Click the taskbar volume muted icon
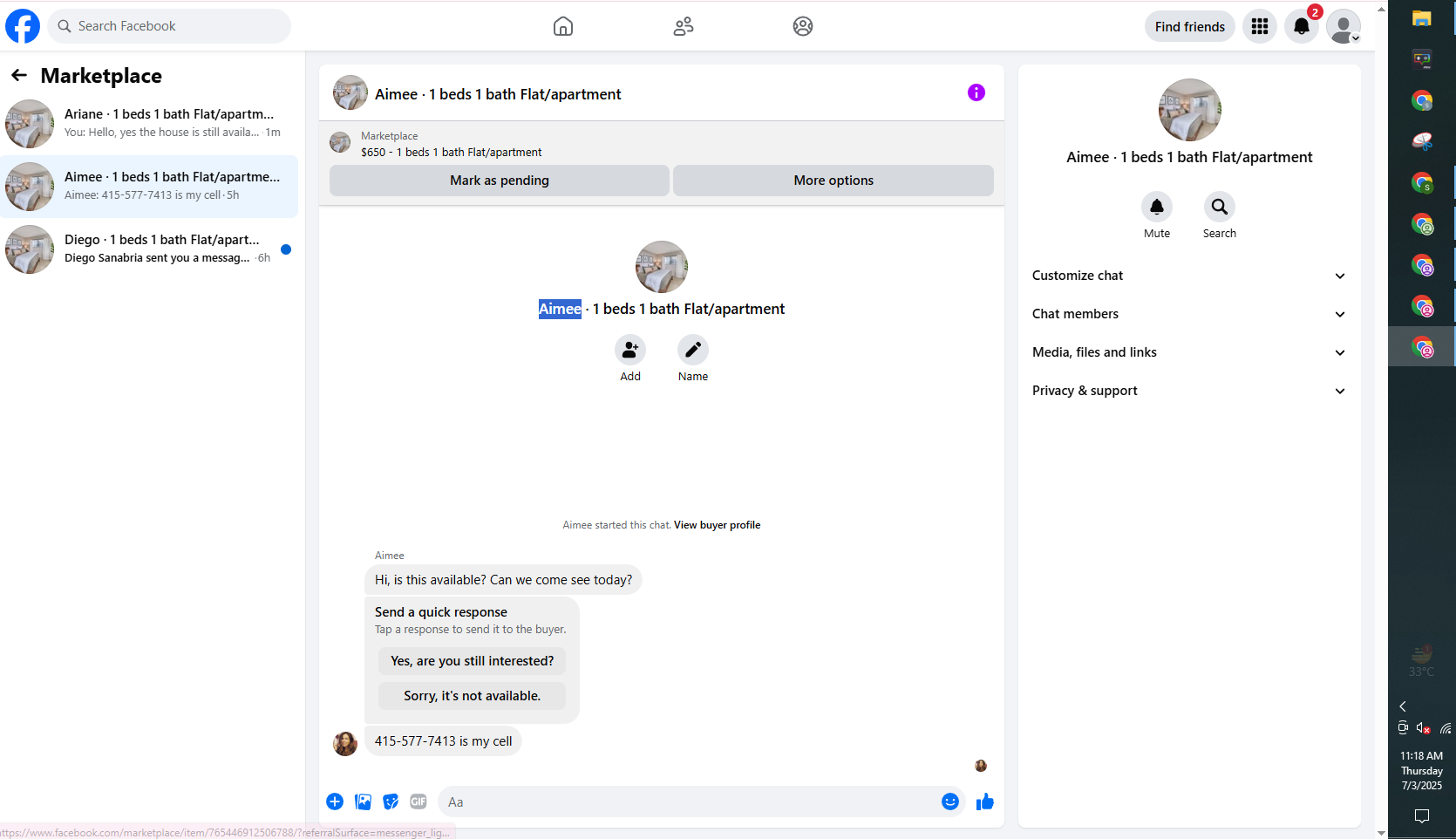The height and width of the screenshot is (839, 1456). [1423, 728]
